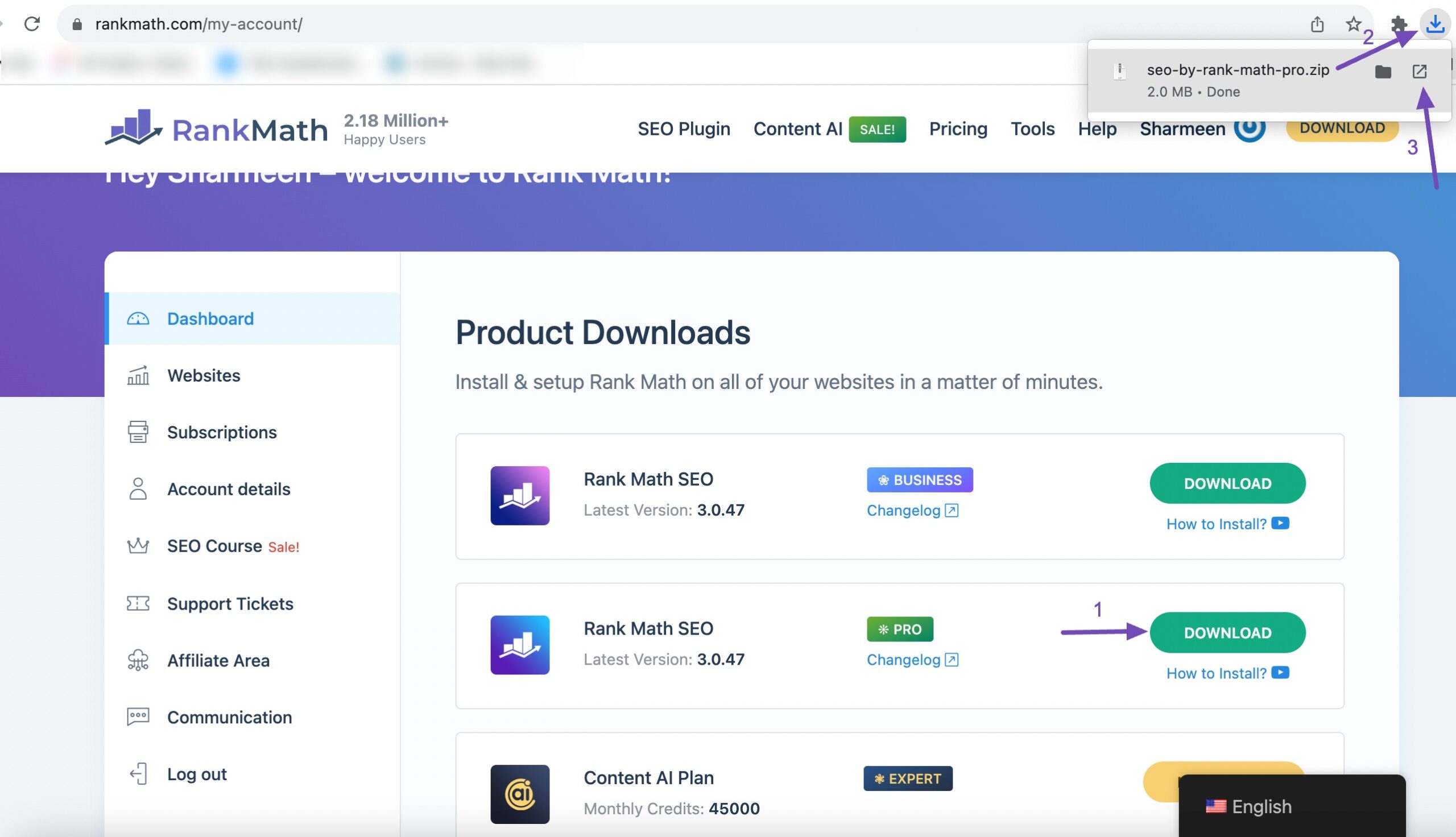Open the SEO Plugin menu item
This screenshot has width=1456, height=837.
684,128
